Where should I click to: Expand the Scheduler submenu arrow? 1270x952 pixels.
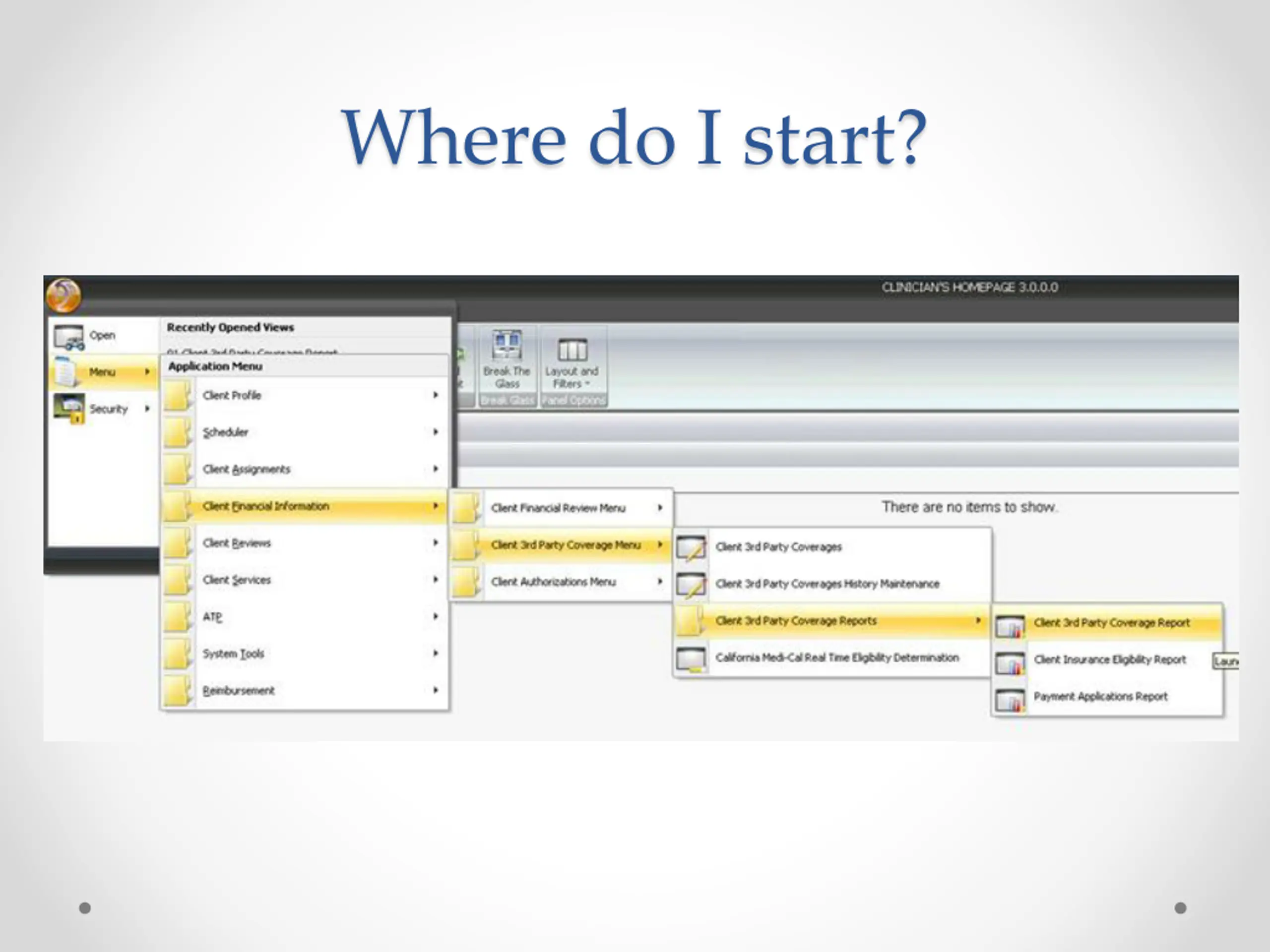pos(436,431)
